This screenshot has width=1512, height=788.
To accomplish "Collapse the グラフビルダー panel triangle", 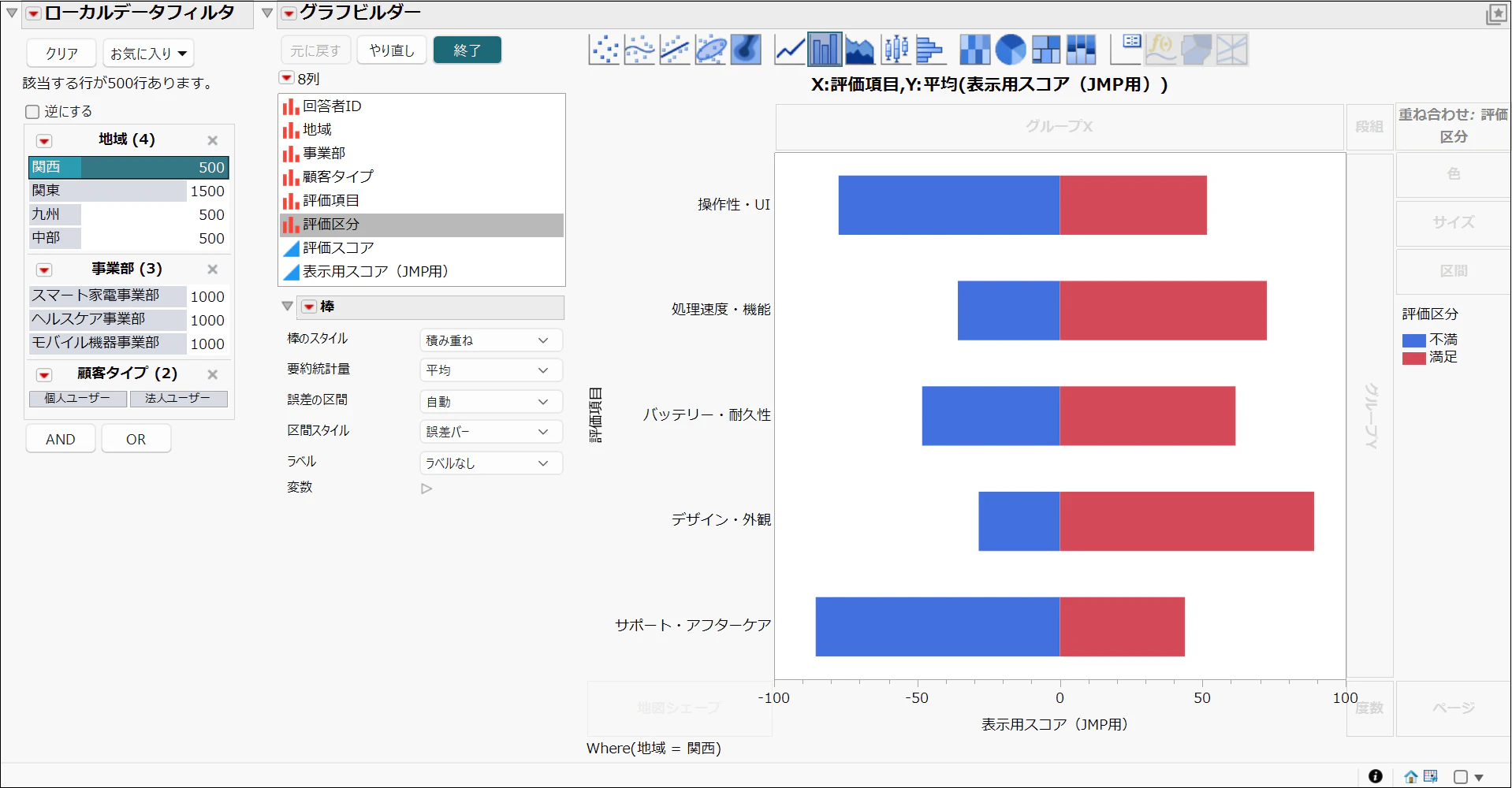I will [x=267, y=13].
